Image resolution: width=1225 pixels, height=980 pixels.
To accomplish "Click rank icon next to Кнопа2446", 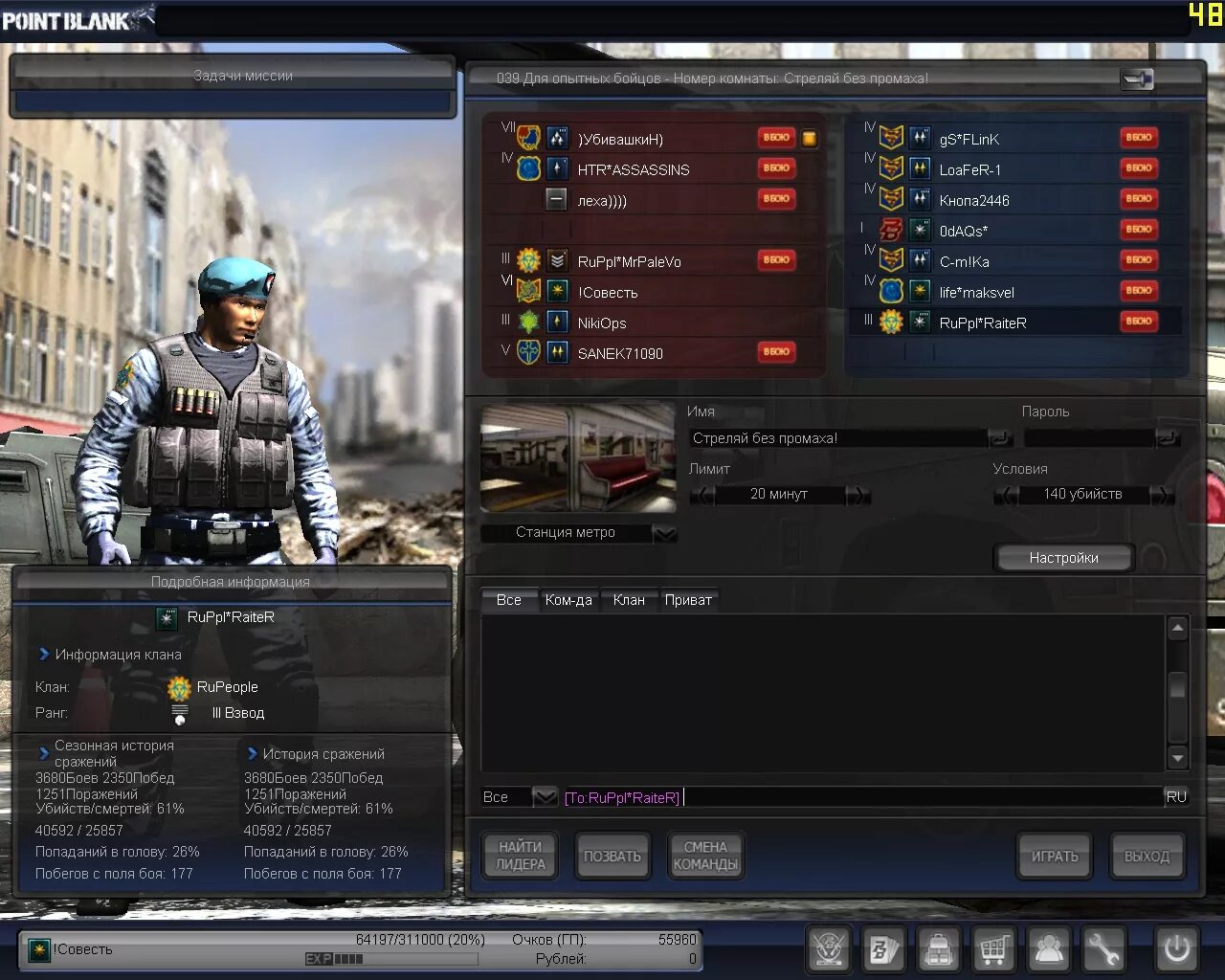I will [x=920, y=200].
